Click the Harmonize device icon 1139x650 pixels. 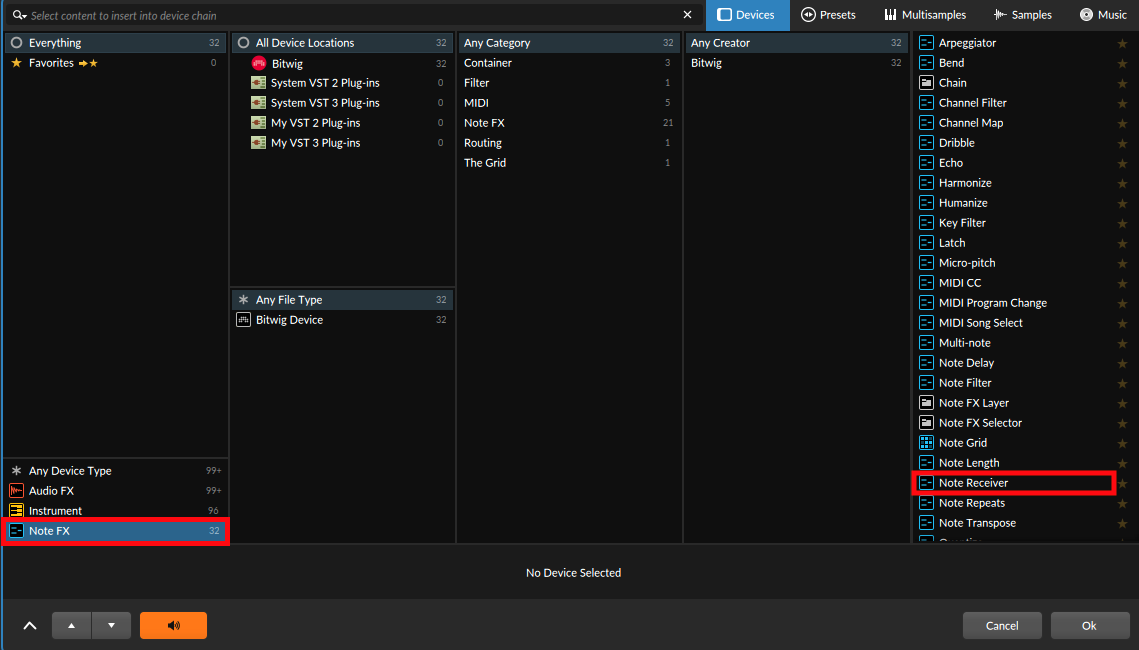point(926,183)
